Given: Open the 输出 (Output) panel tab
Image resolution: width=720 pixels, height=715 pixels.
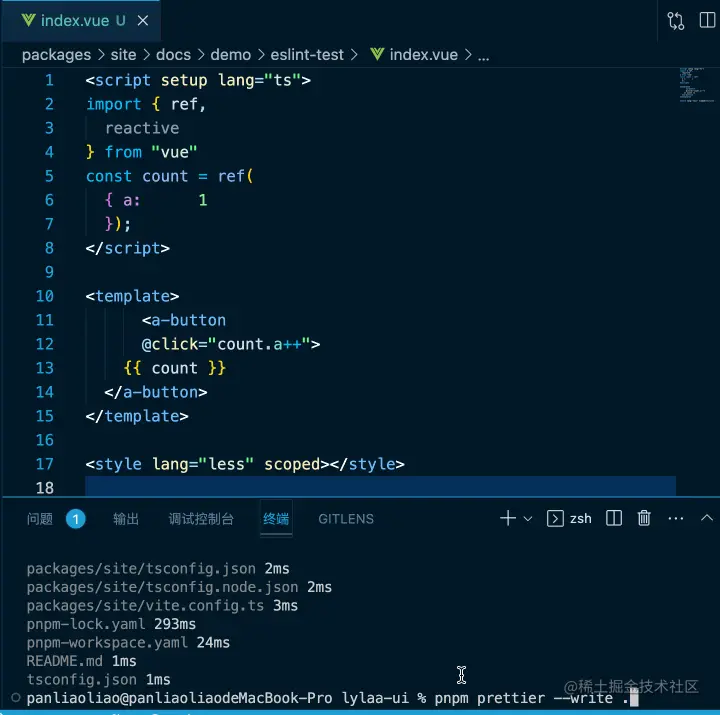Looking at the screenshot, I should (x=126, y=519).
